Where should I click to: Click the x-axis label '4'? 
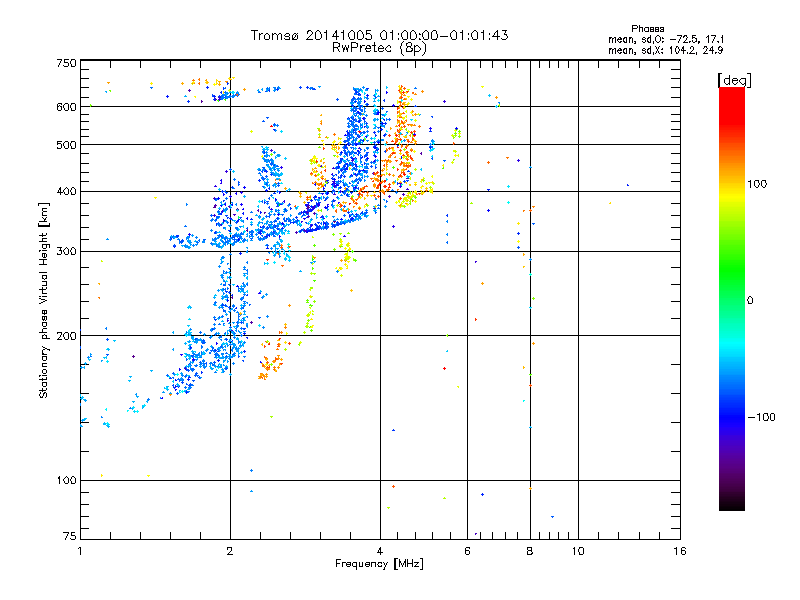tap(380, 551)
